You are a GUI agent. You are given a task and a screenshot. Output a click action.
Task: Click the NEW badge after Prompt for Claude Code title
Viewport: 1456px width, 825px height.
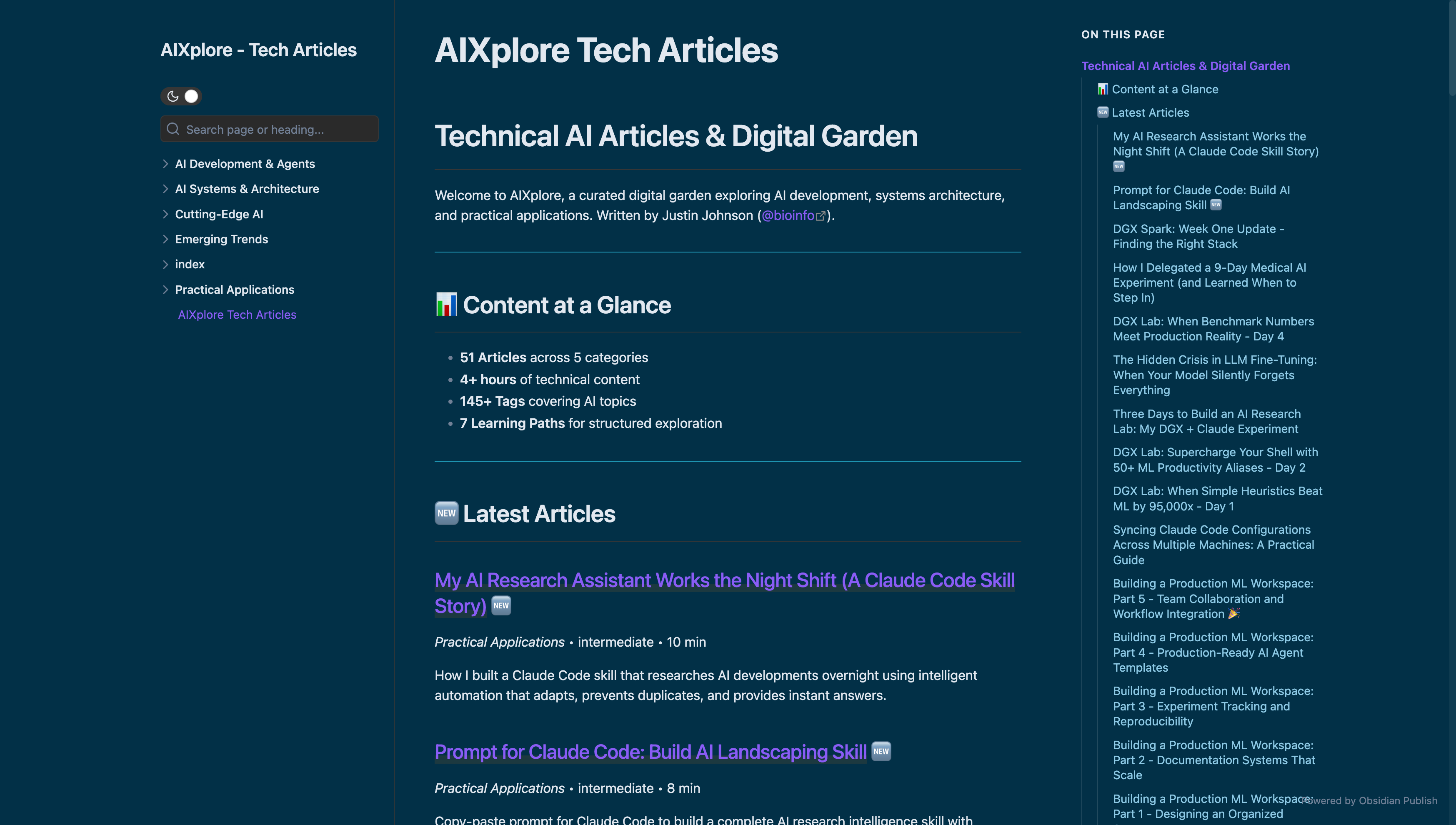tap(881, 751)
